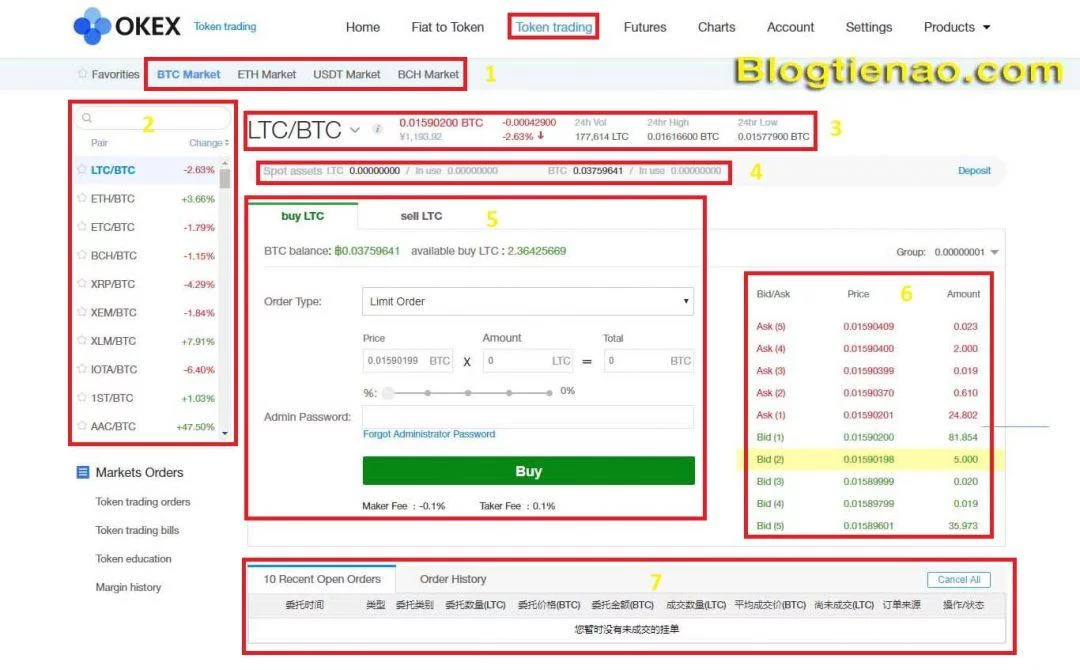
Task: Open the Account menu item
Action: [x=790, y=27]
